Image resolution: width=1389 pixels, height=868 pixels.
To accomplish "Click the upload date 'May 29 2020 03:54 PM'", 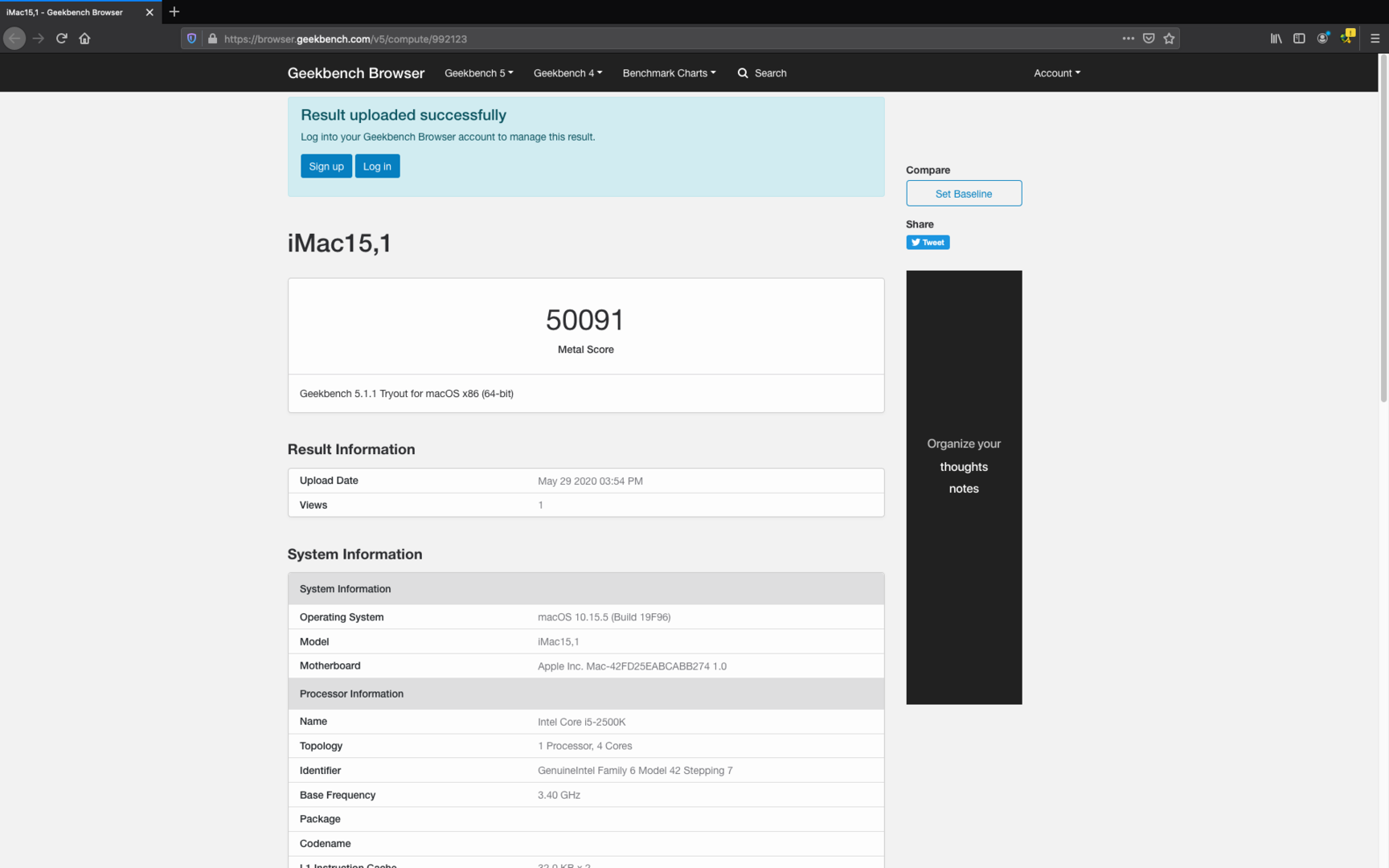I will coord(590,481).
